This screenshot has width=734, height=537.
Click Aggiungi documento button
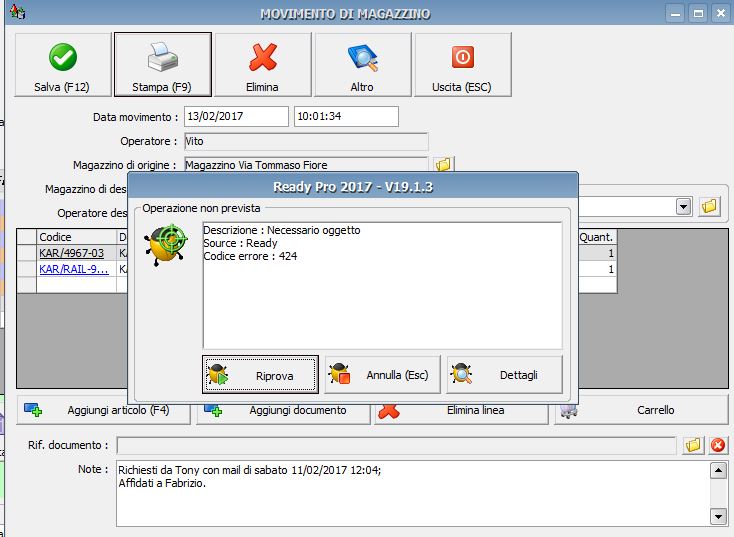(283, 410)
